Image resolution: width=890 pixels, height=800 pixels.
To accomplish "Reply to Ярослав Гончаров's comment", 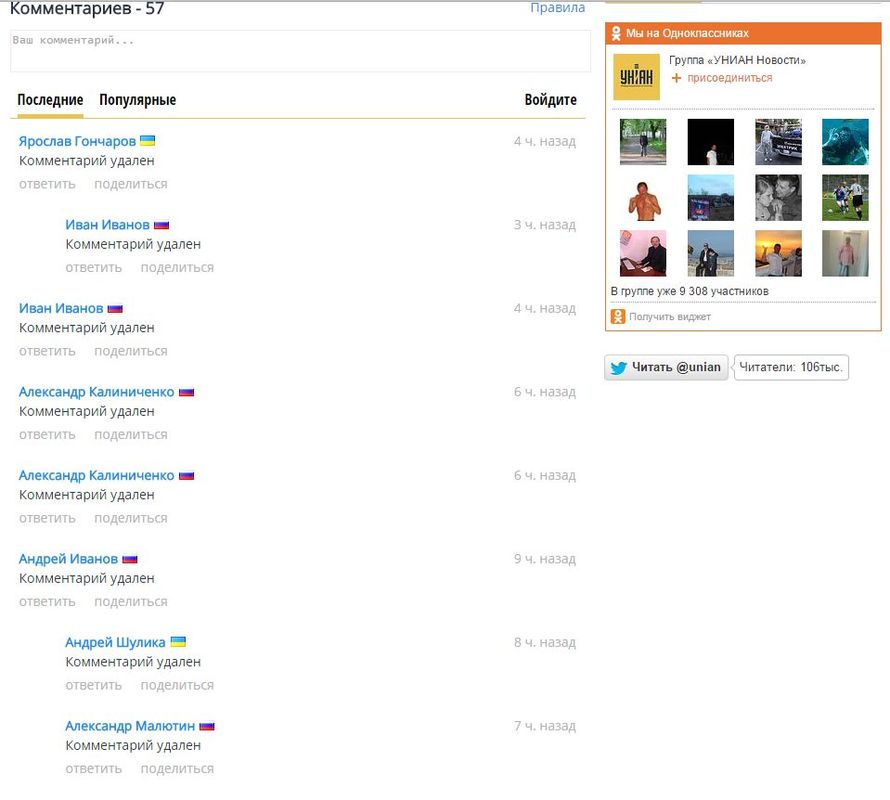I will coord(47,184).
